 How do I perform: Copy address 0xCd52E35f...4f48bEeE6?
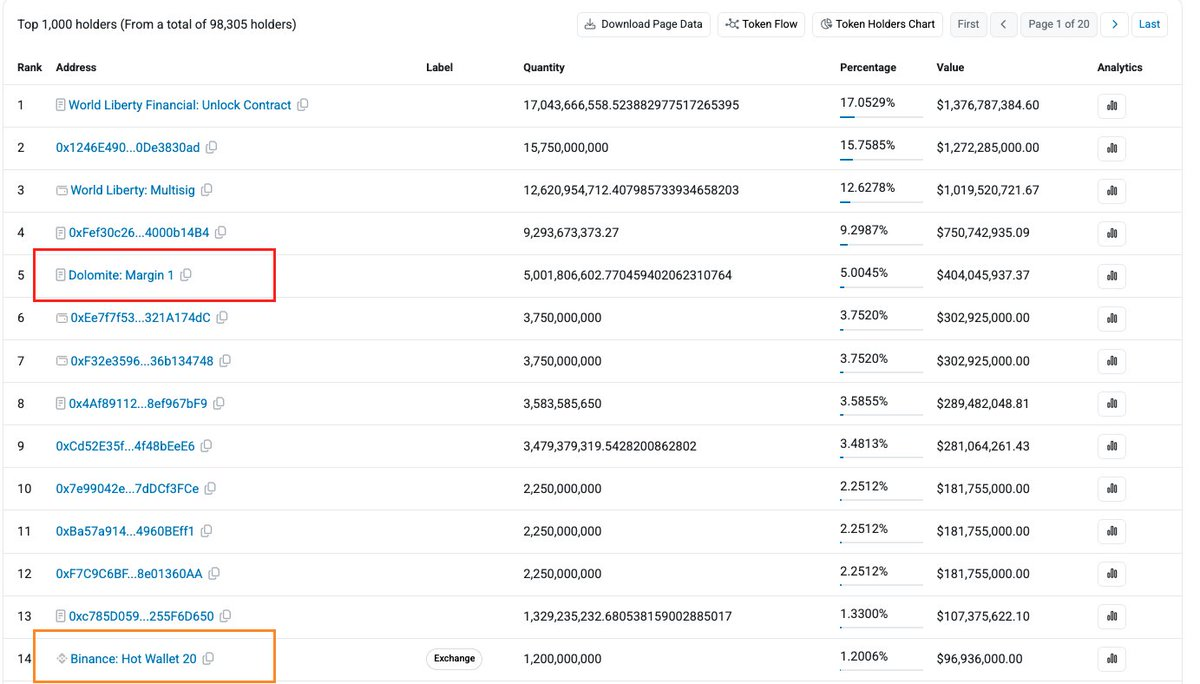pos(206,446)
